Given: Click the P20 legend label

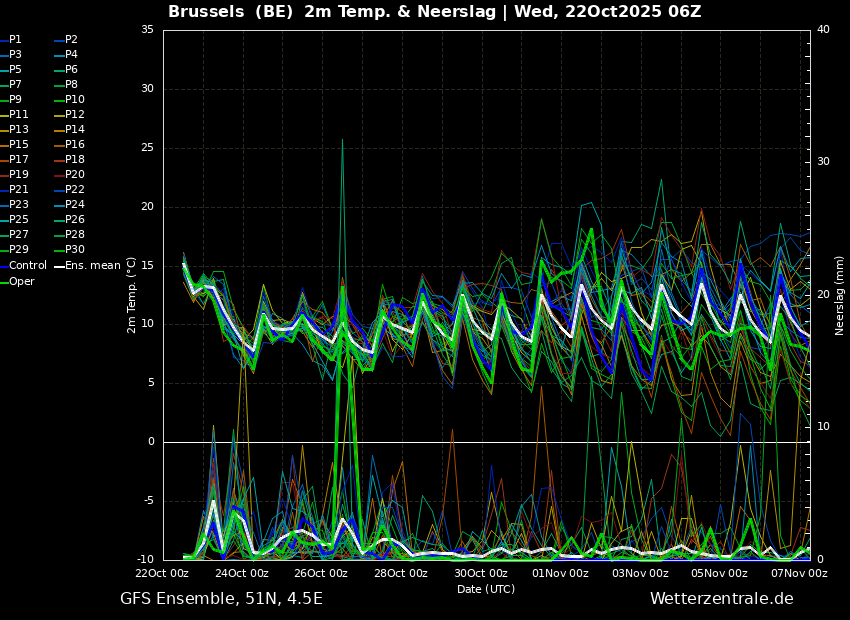Looking at the screenshot, I should (x=74, y=175).
